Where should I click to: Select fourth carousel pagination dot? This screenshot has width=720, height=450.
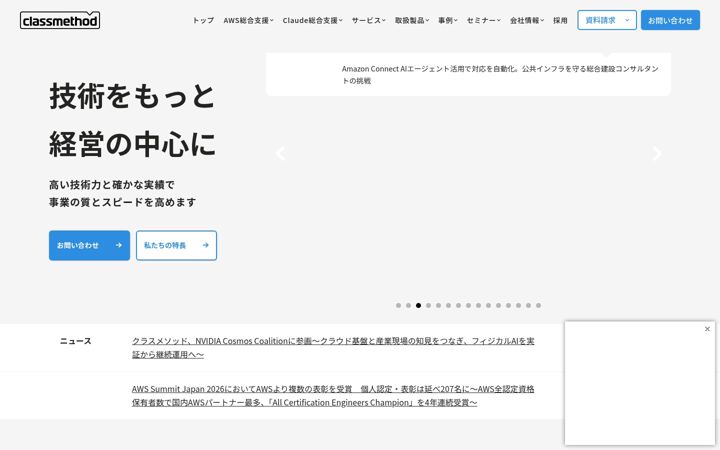(428, 305)
